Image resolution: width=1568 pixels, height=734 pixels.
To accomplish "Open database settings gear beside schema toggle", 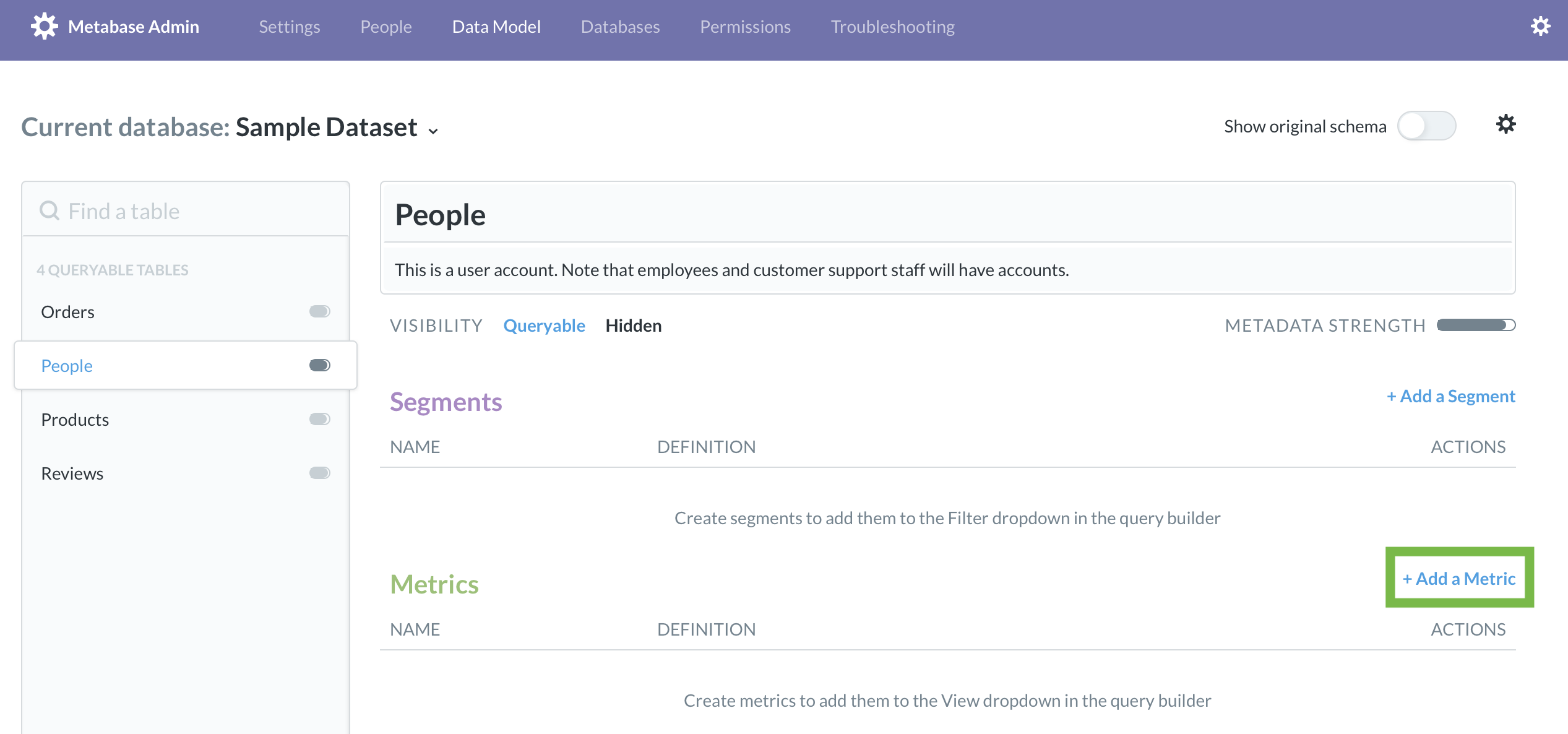I will click(1506, 124).
